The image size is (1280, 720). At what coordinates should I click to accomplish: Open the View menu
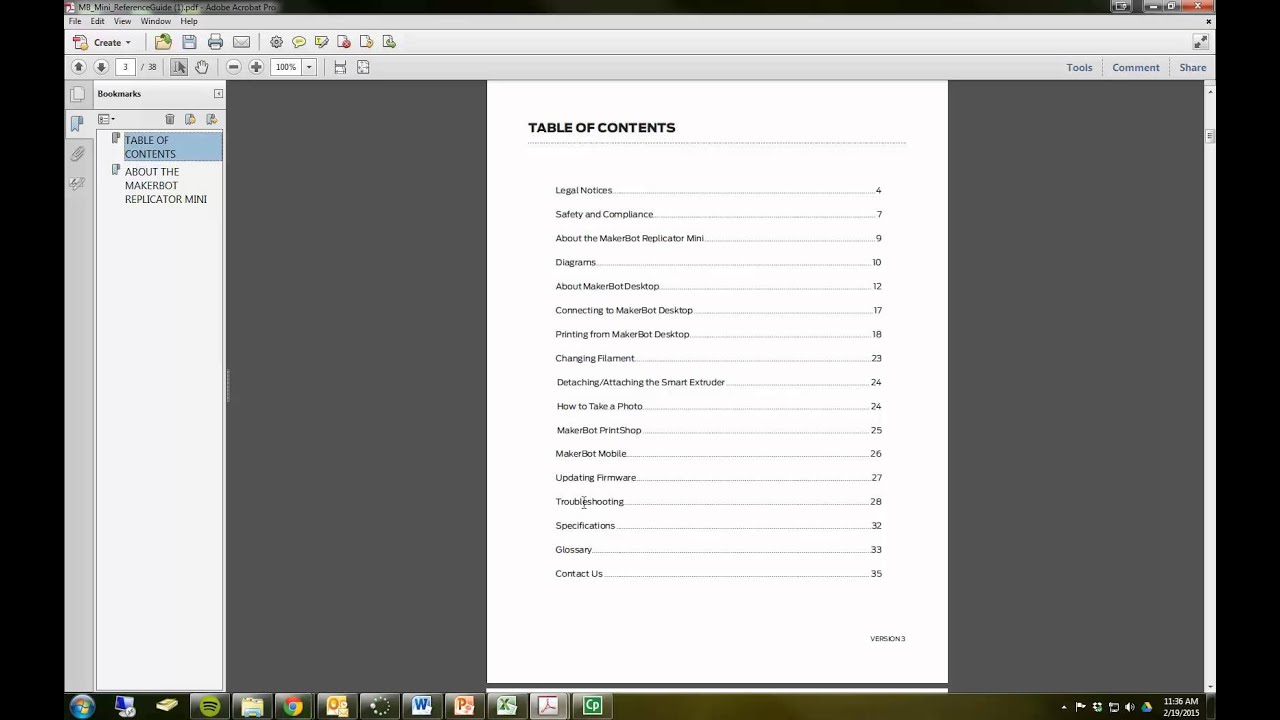[122, 21]
